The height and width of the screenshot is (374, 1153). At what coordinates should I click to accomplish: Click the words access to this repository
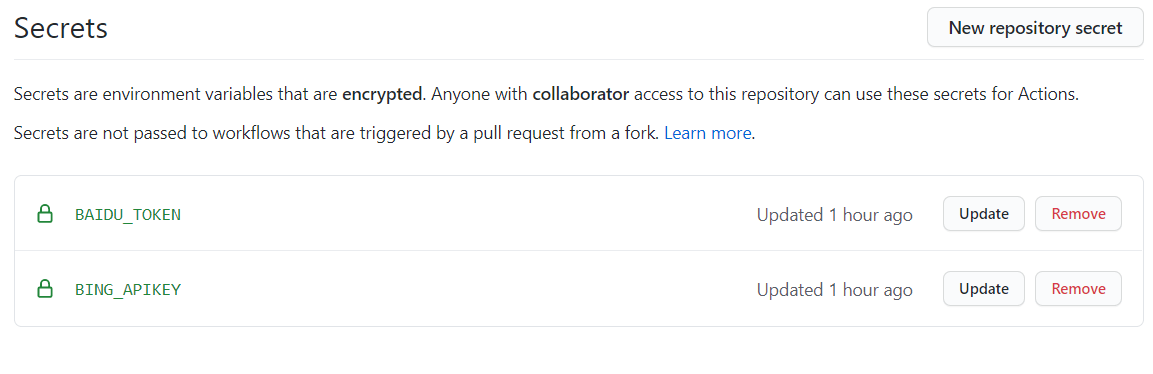716,95
